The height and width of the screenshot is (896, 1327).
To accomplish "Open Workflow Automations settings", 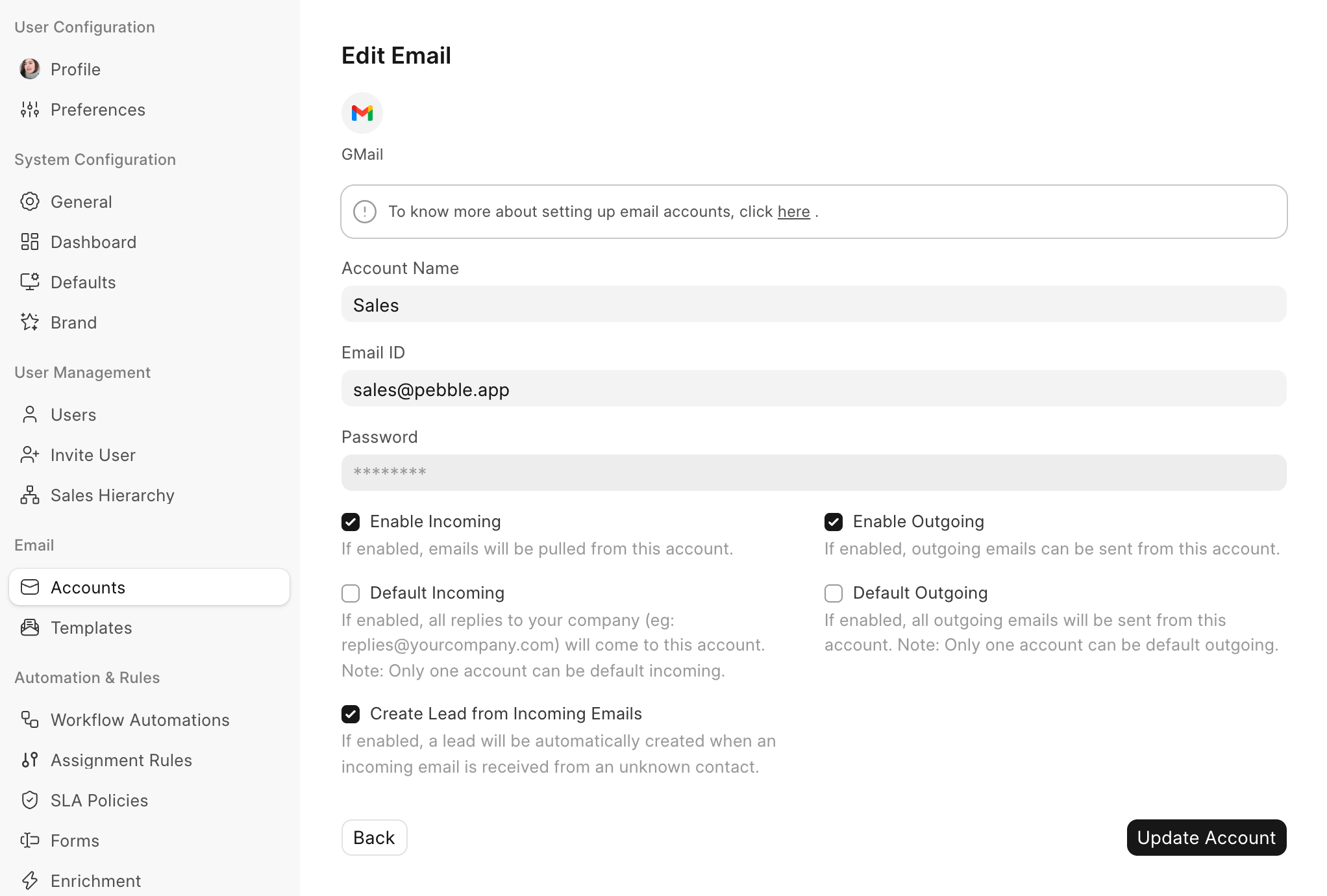I will pyautogui.click(x=149, y=719).
